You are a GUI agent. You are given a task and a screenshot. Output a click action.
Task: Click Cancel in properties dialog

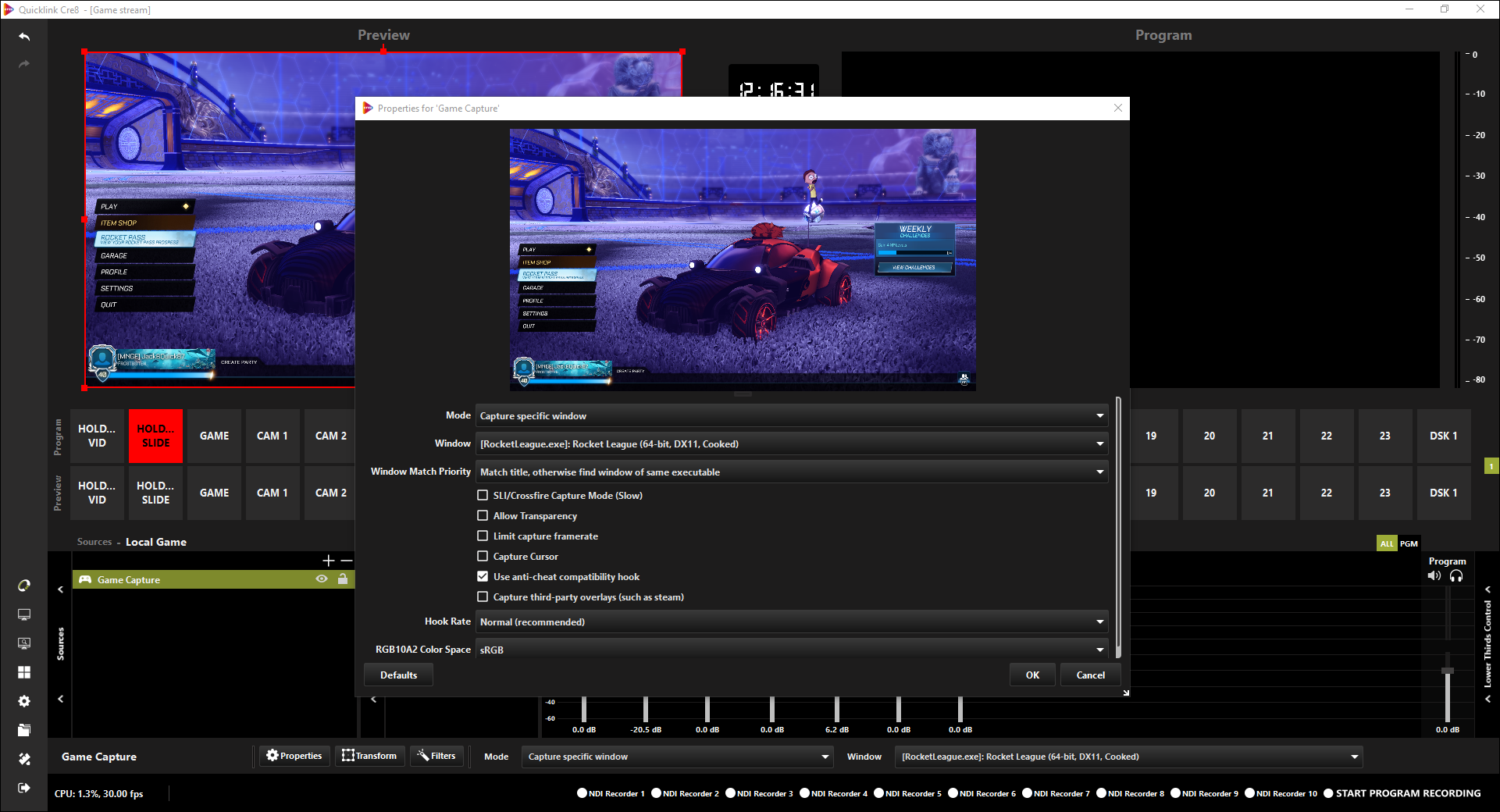[x=1090, y=675]
